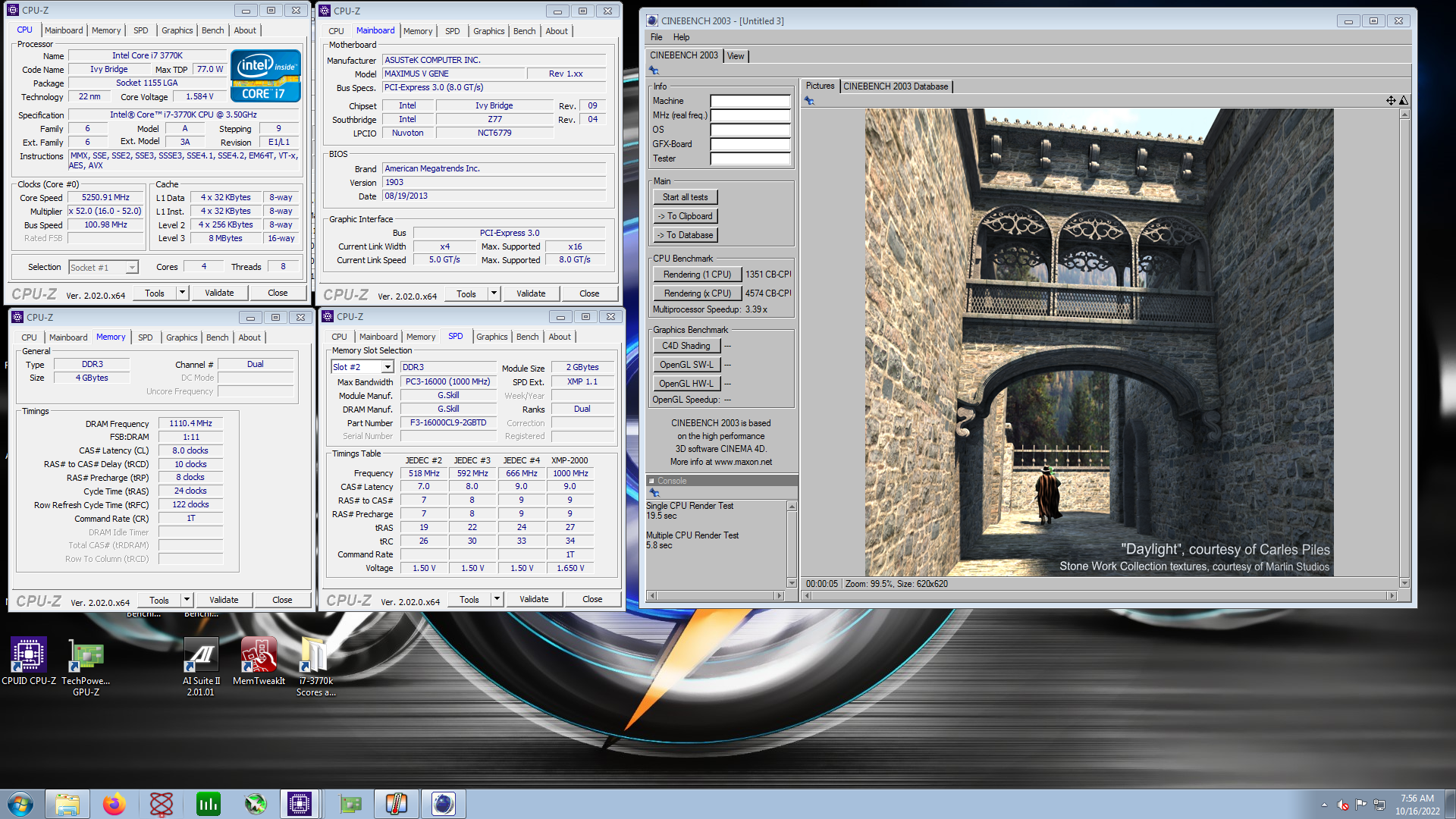Launch the AI Suite II 2.01.01 shortcut
1456x819 pixels.
(x=201, y=666)
